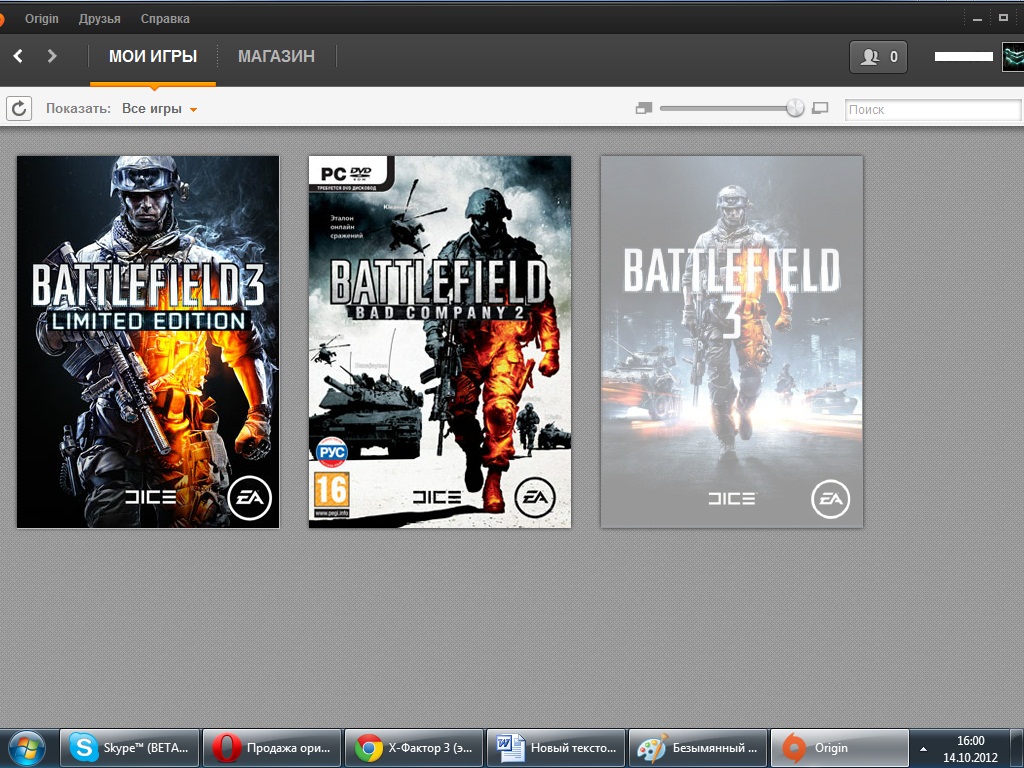This screenshot has width=1024, height=768.
Task: Select the greyed-out Battlefield 3 cover
Action: [731, 342]
